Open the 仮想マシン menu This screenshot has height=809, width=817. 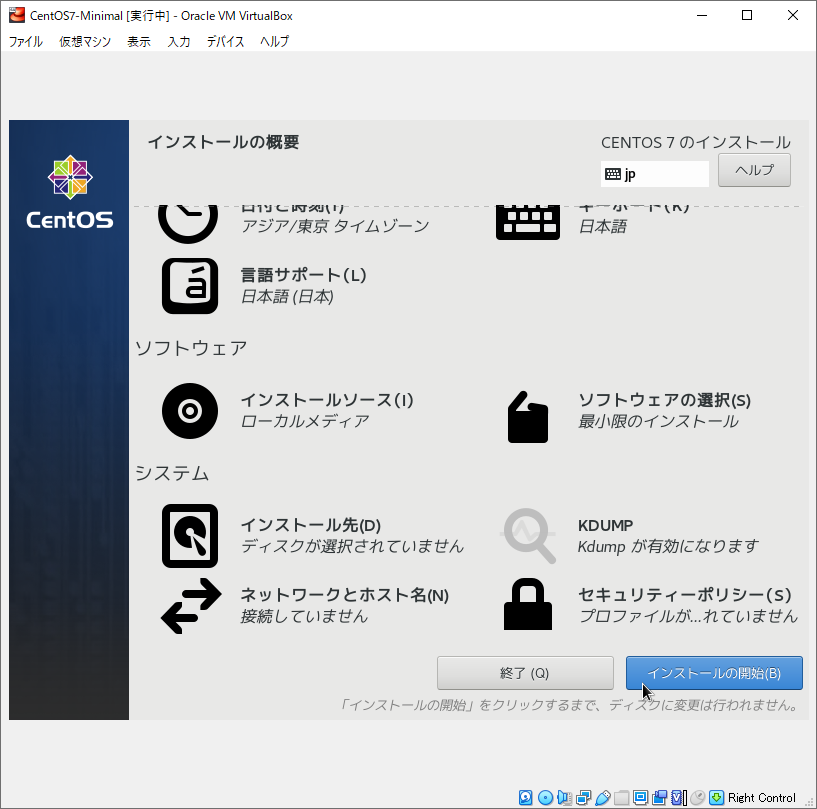tap(85, 42)
